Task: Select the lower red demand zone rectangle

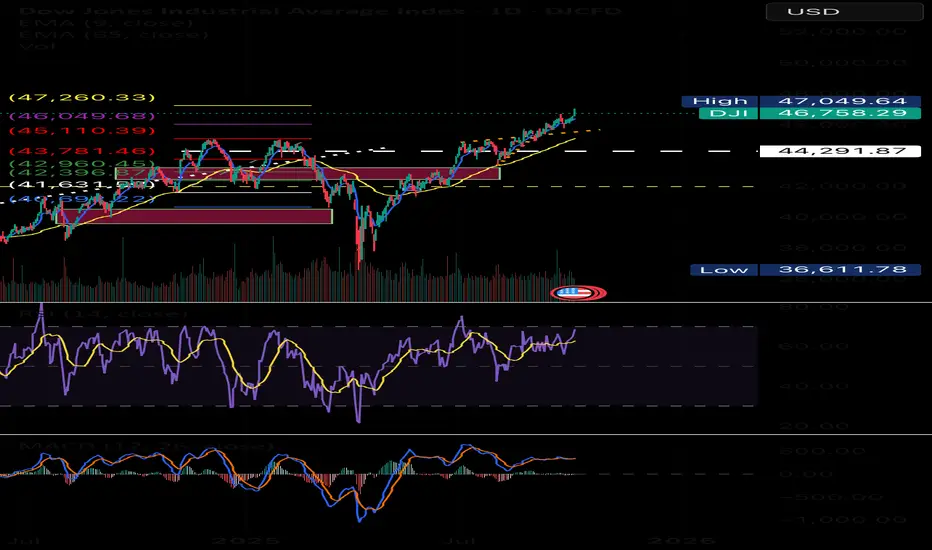Action: pyautogui.click(x=194, y=215)
